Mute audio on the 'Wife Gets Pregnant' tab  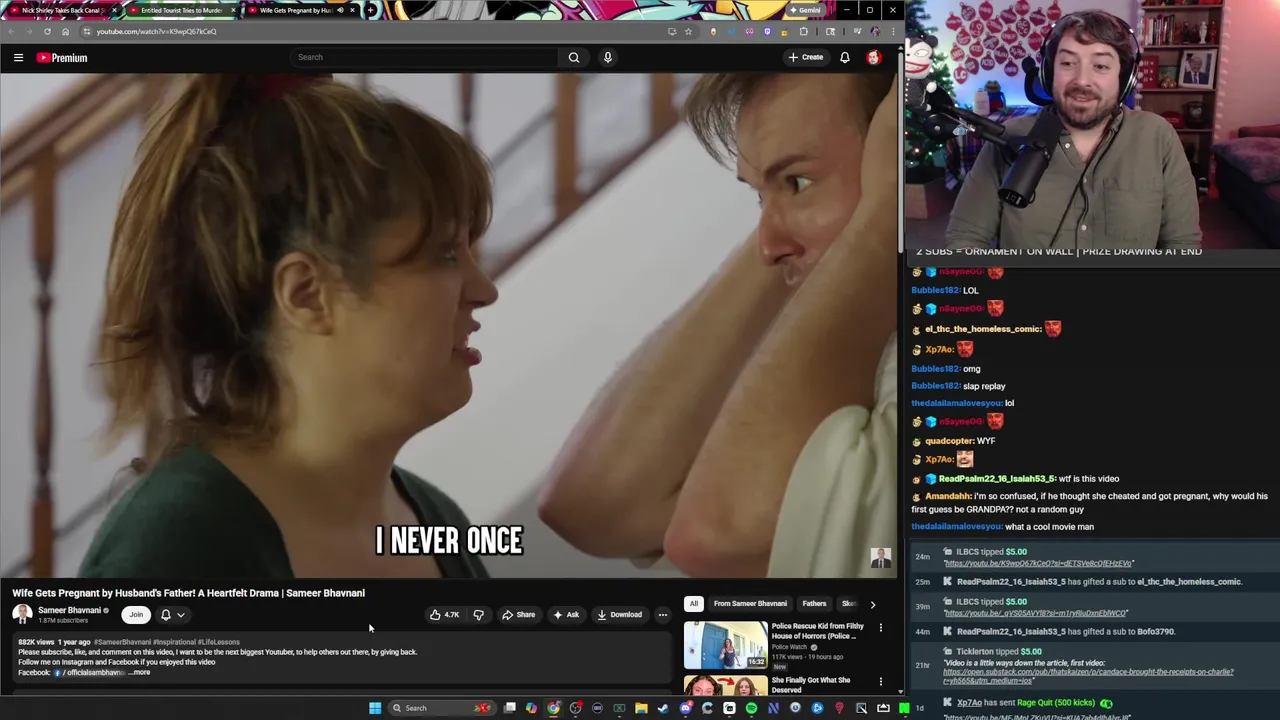click(x=340, y=10)
